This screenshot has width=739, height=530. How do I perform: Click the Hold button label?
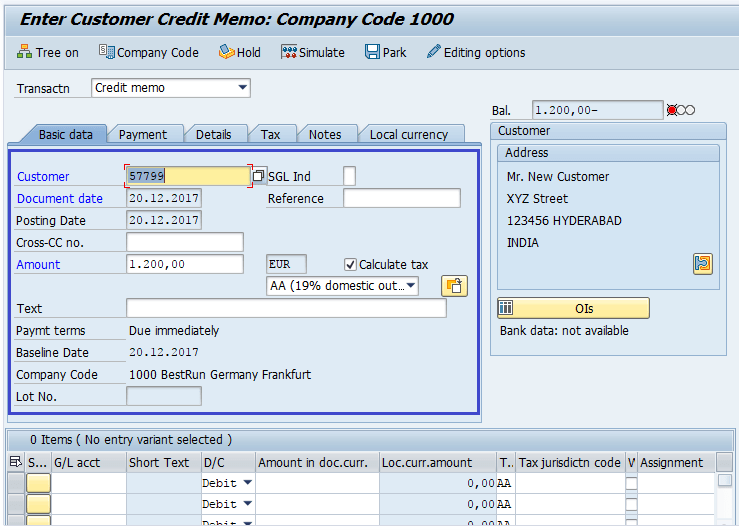[248, 52]
